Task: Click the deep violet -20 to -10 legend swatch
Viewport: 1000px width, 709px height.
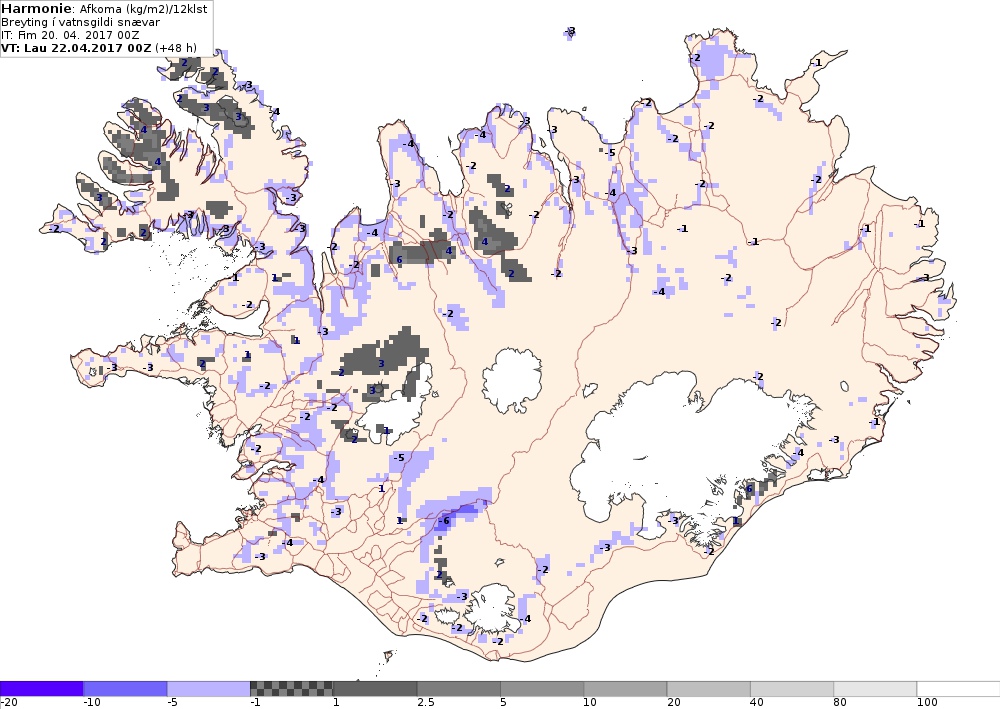Action: [x=41, y=689]
